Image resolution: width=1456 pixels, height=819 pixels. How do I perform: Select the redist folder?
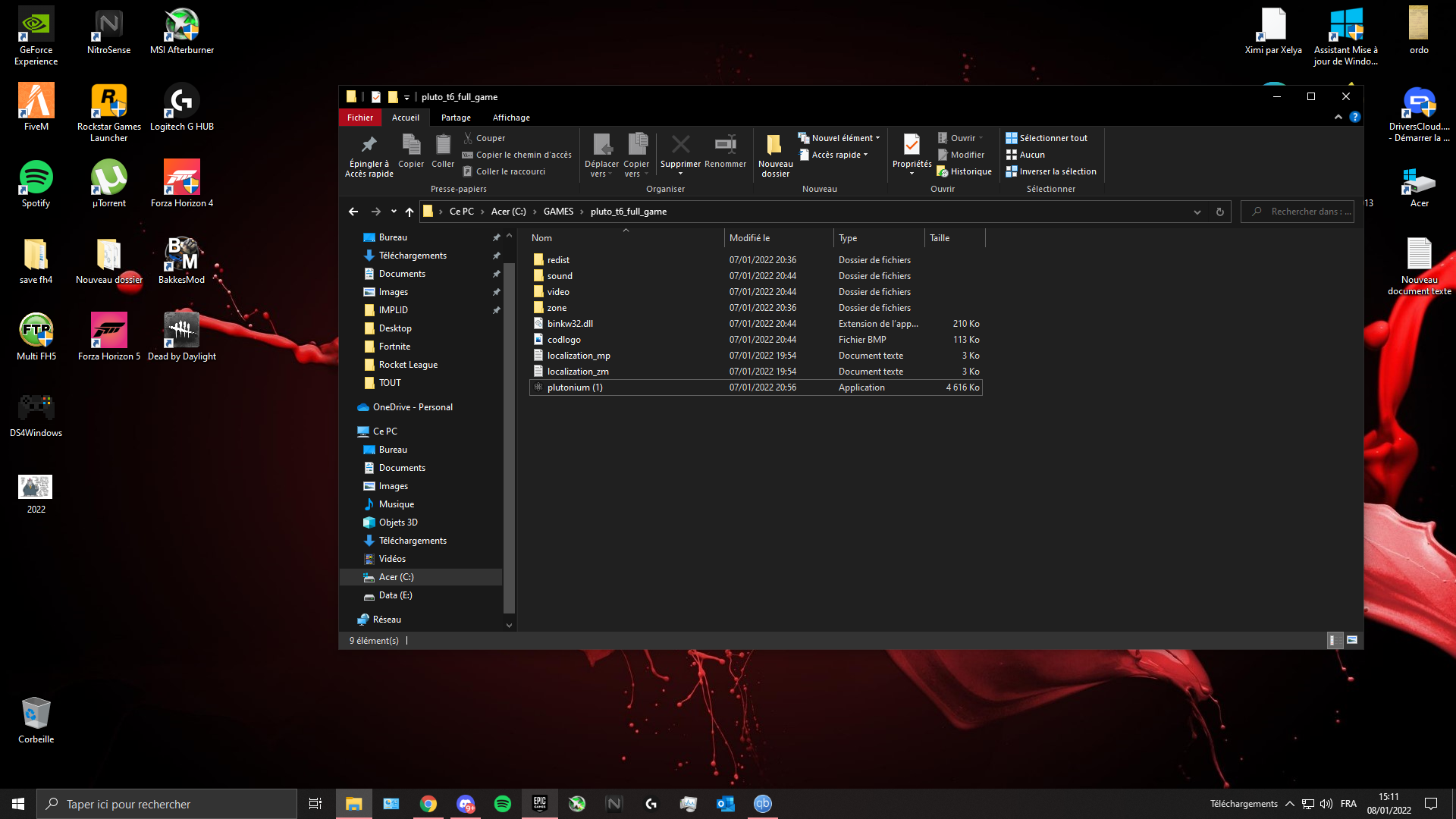coord(755,260)
